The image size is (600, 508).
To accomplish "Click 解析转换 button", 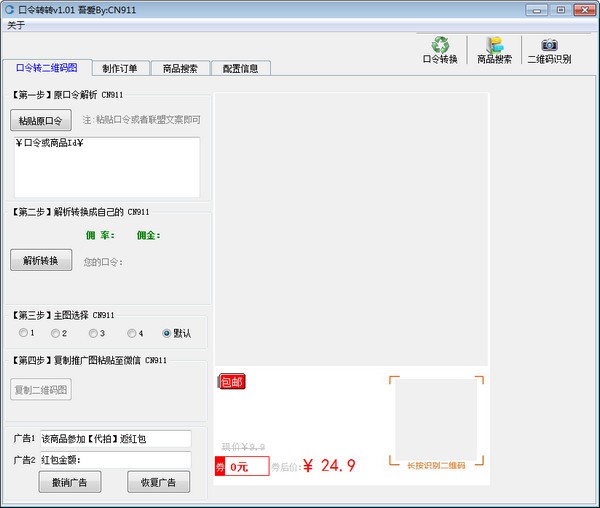I will click(x=41, y=261).
